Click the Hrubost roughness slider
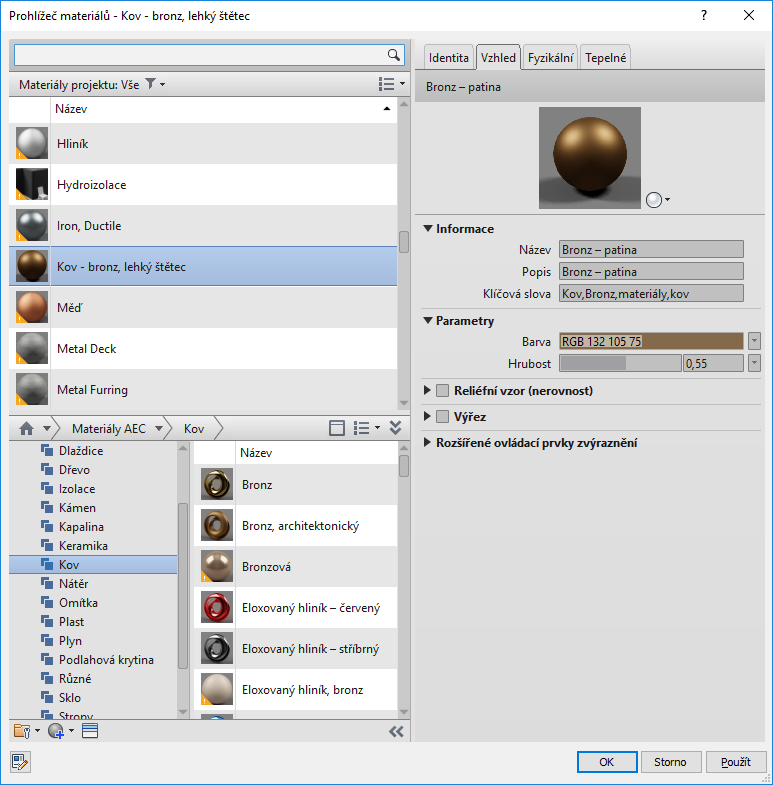773x785 pixels. pyautogui.click(x=620, y=363)
